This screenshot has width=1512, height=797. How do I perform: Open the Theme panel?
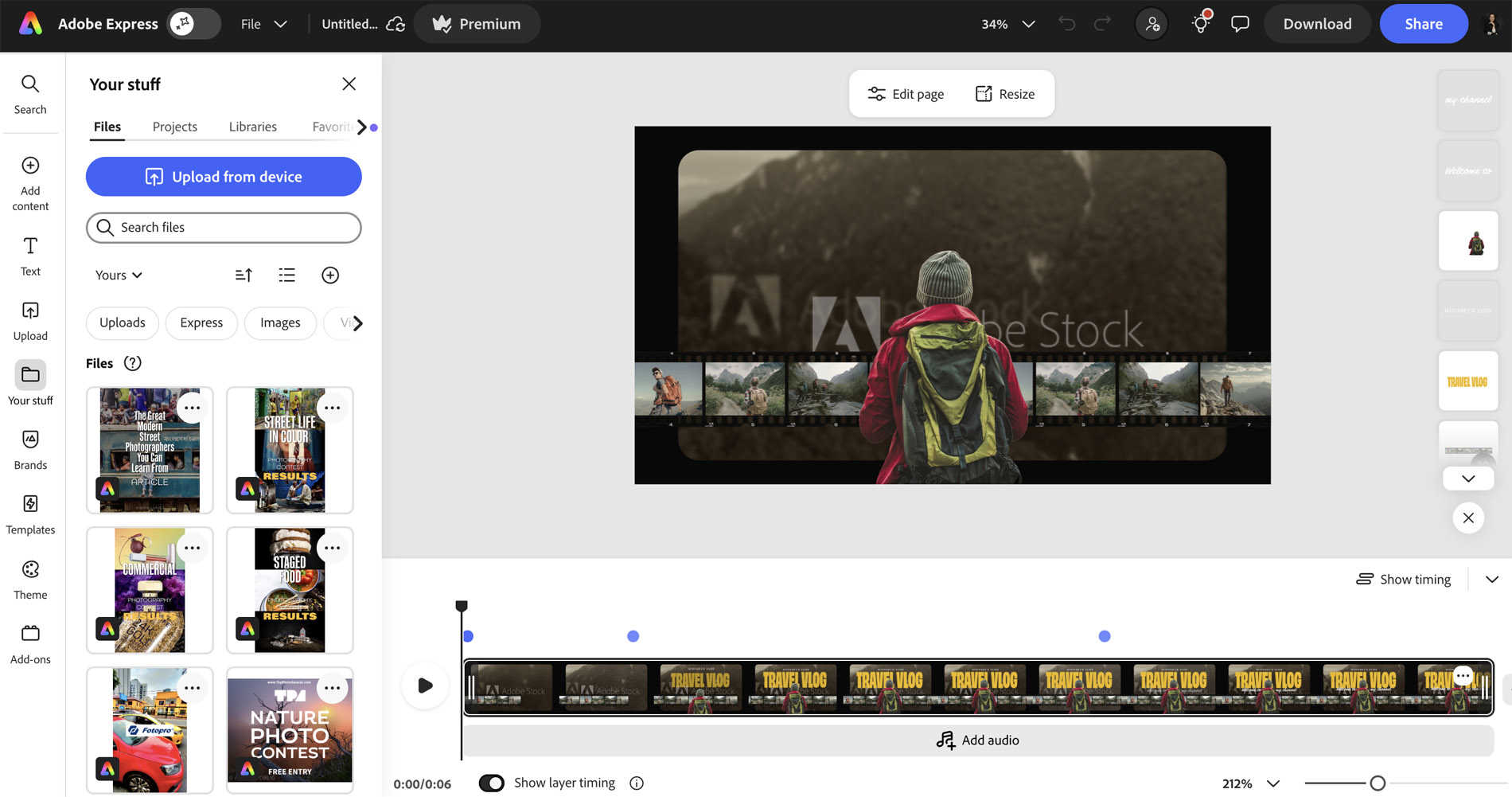(30, 579)
